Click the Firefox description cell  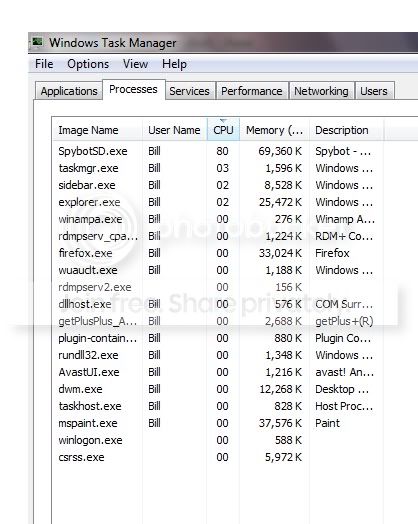pyautogui.click(x=332, y=253)
